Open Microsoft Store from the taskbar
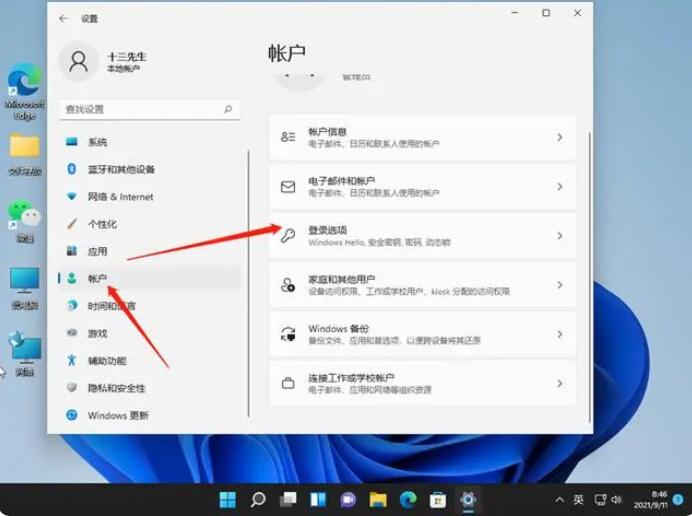The image size is (692, 516). pyautogui.click(x=438, y=500)
